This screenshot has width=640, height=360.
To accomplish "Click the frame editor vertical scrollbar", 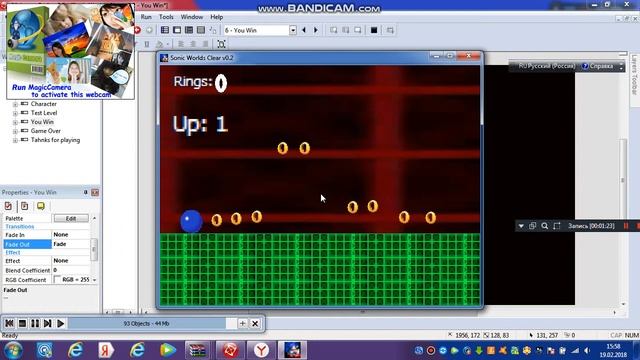I will pyautogui.click(x=623, y=180).
